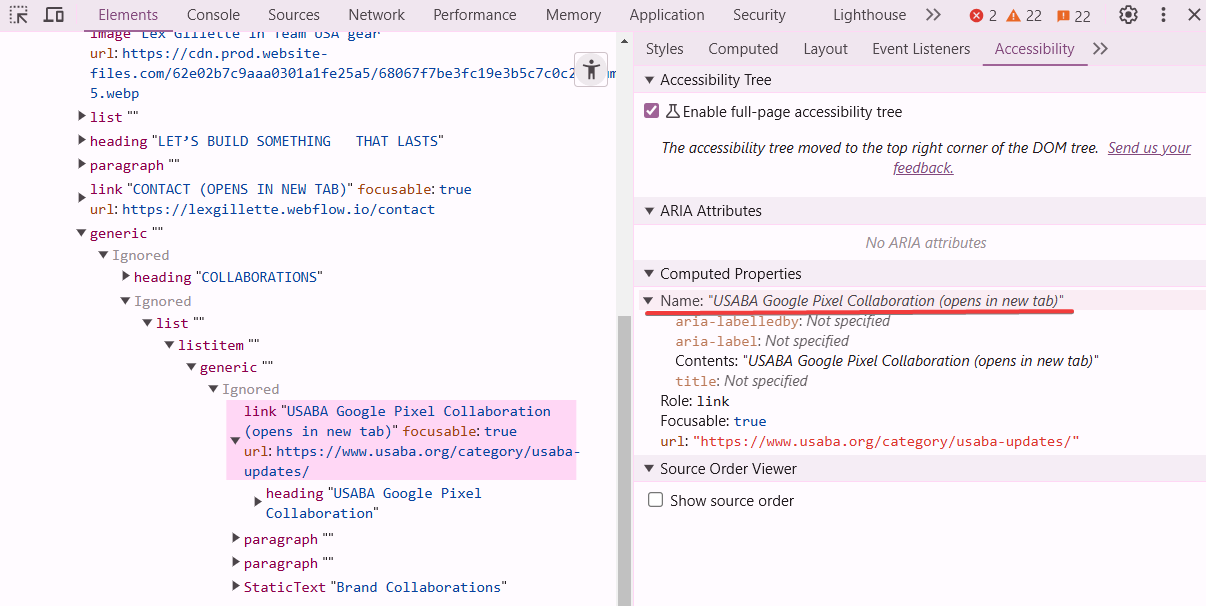Viewport: 1206px width, 606px height.
Task: Expand the LET'S BUILD SOMETHING heading node
Action: click(82, 141)
